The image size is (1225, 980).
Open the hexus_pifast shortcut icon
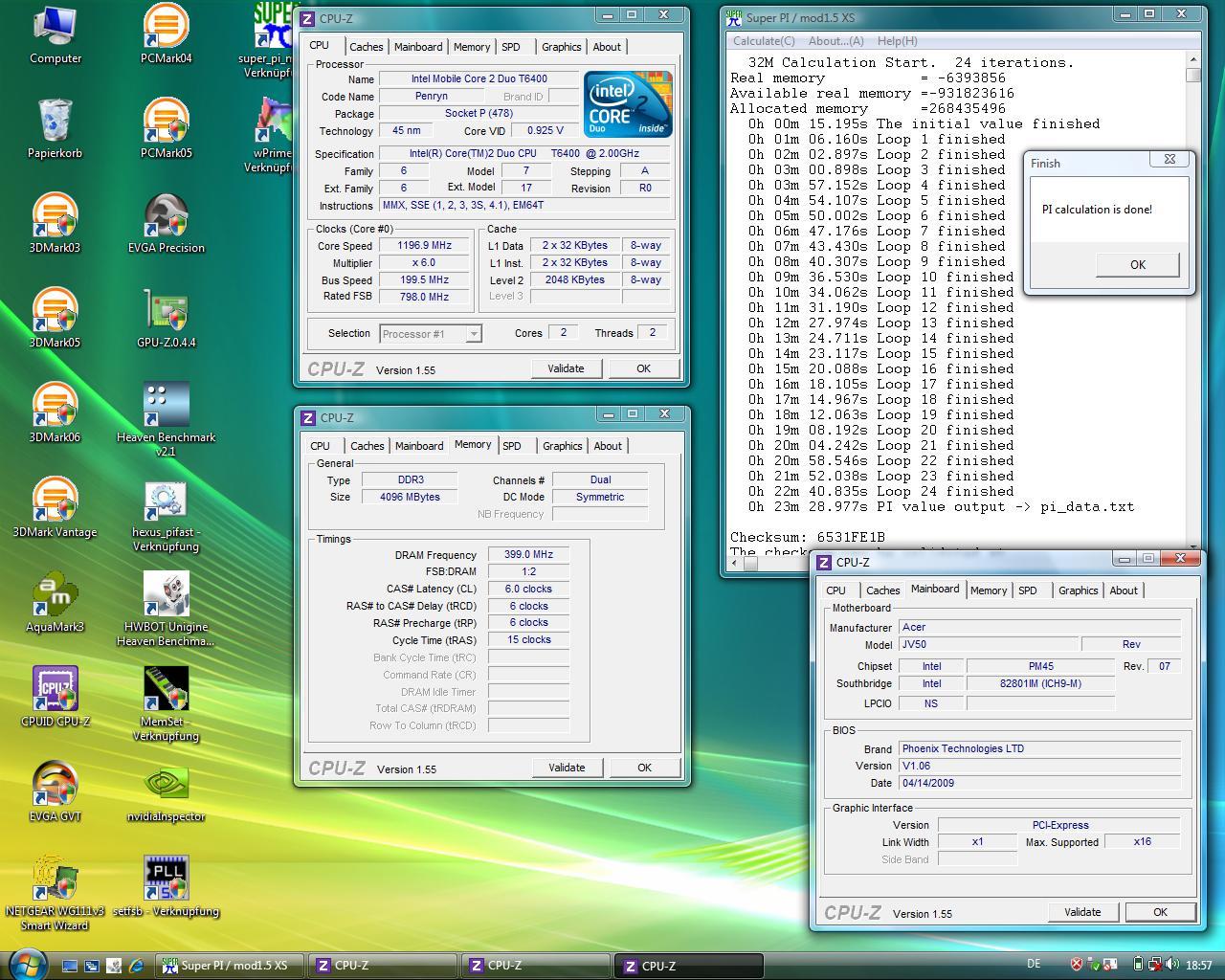166,515
